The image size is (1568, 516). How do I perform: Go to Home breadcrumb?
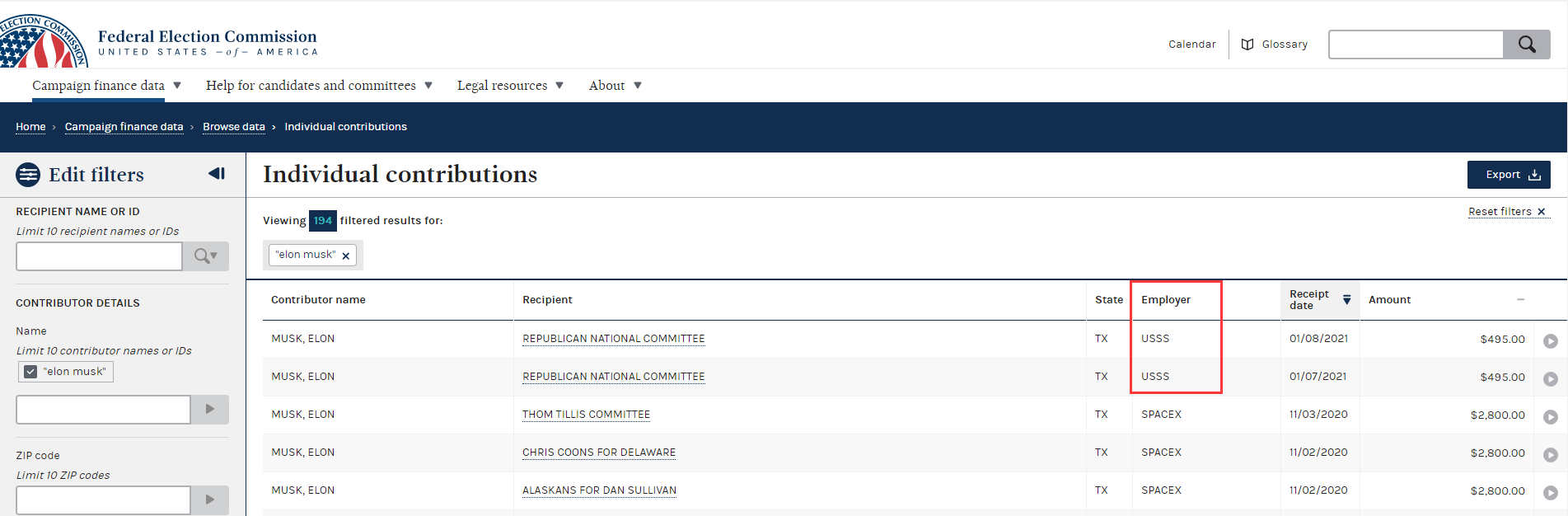click(x=30, y=127)
